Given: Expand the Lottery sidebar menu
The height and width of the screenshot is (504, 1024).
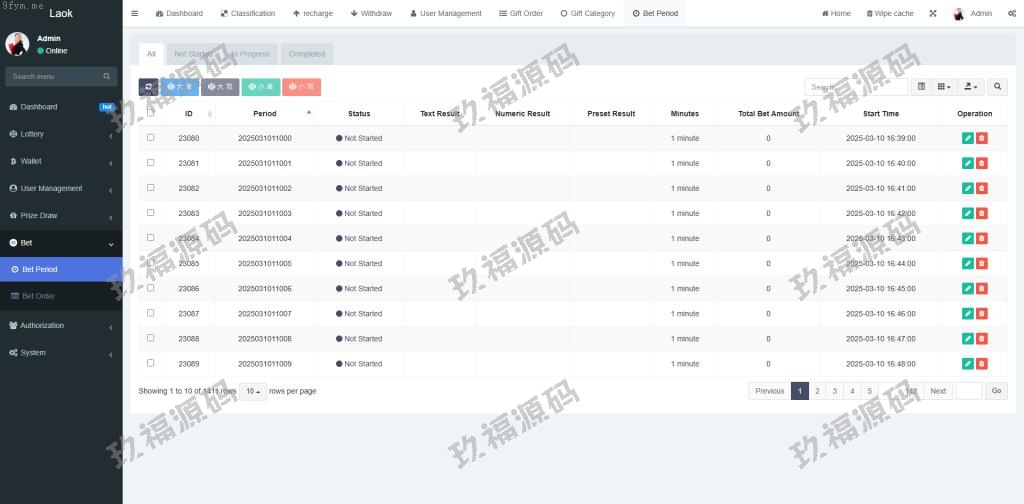Looking at the screenshot, I should pos(60,133).
